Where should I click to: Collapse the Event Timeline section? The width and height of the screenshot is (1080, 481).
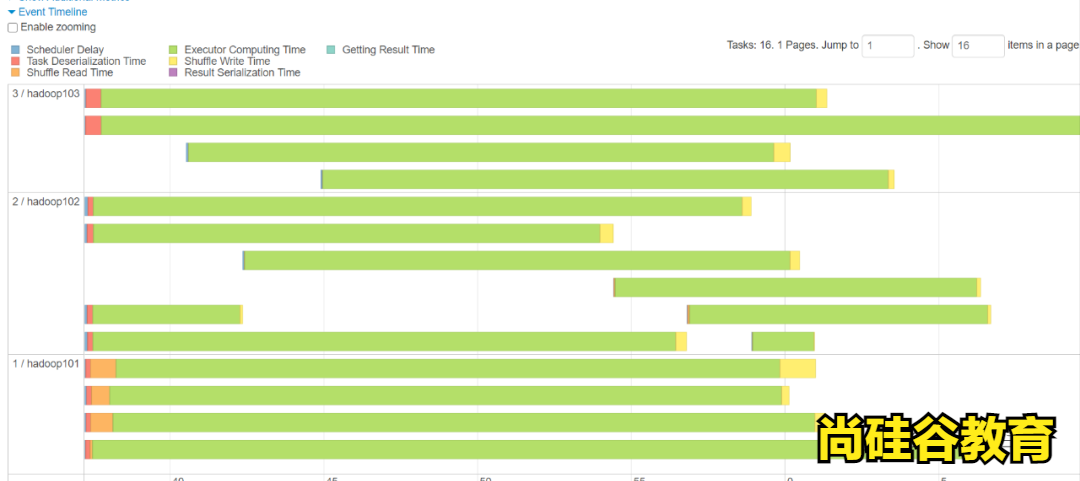click(12, 12)
